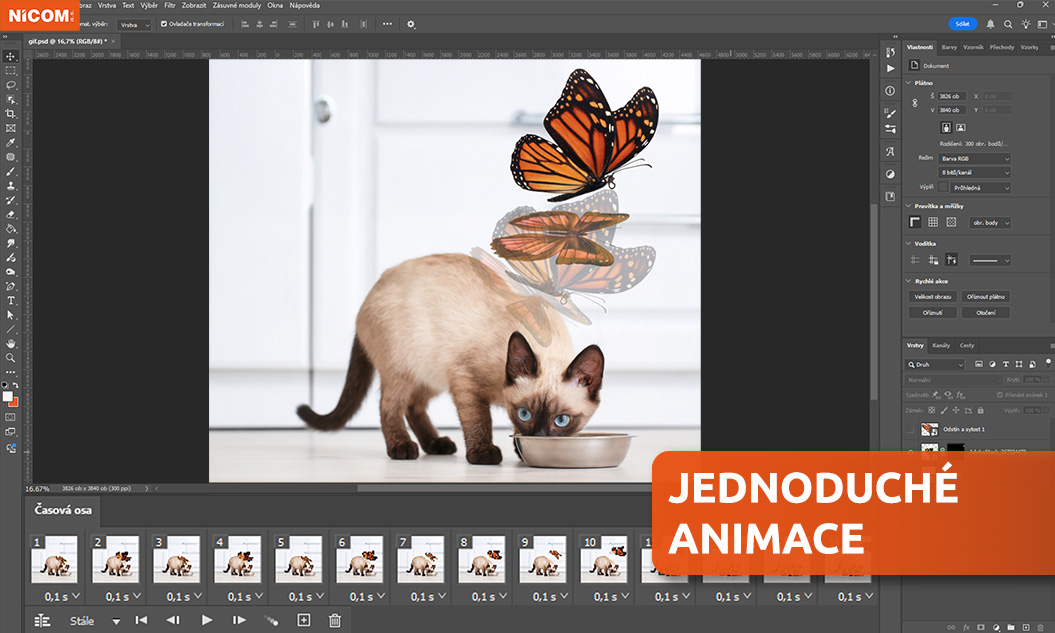The height and width of the screenshot is (633, 1055).
Task: Duplicate the selected frame in timeline
Action: [304, 620]
